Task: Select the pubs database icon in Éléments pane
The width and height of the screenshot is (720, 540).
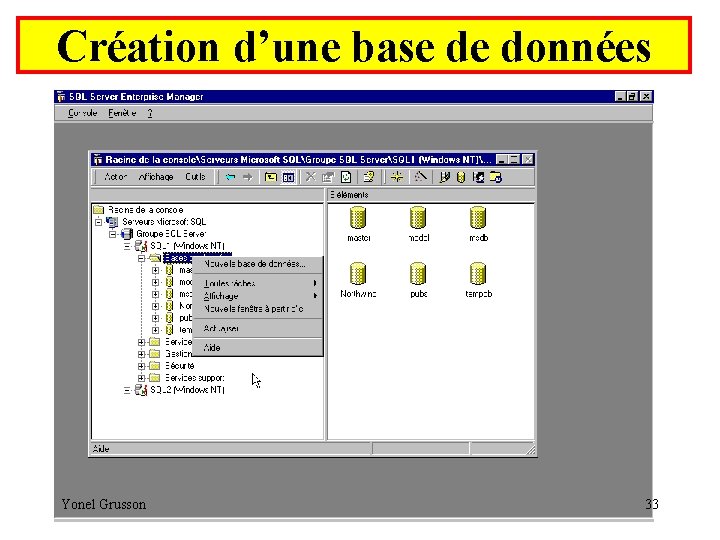Action: pyautogui.click(x=418, y=274)
